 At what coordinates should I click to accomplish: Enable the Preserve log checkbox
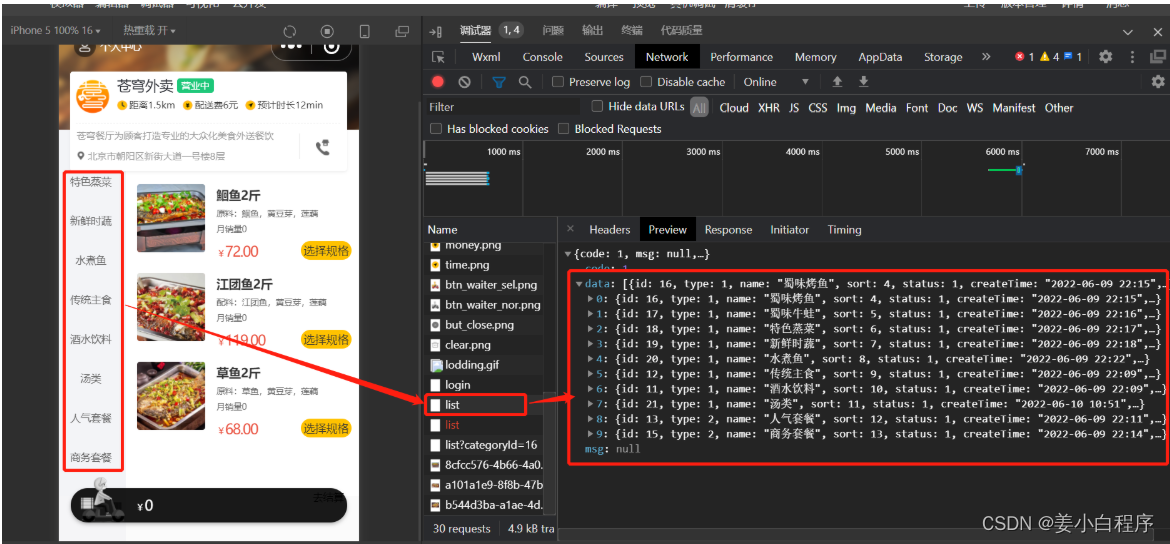[x=557, y=82]
